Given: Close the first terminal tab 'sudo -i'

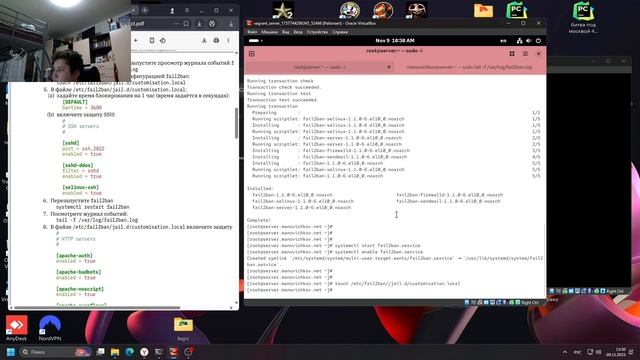Looking at the screenshot, I should point(389,67).
